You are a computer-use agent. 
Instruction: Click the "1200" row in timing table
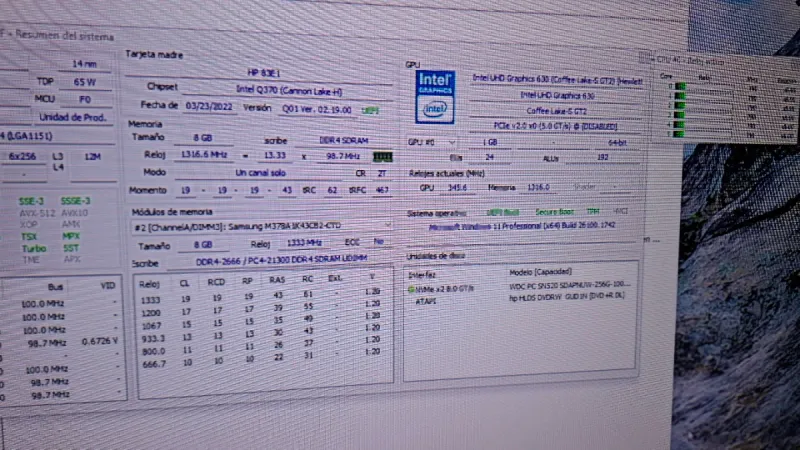click(x=260, y=311)
